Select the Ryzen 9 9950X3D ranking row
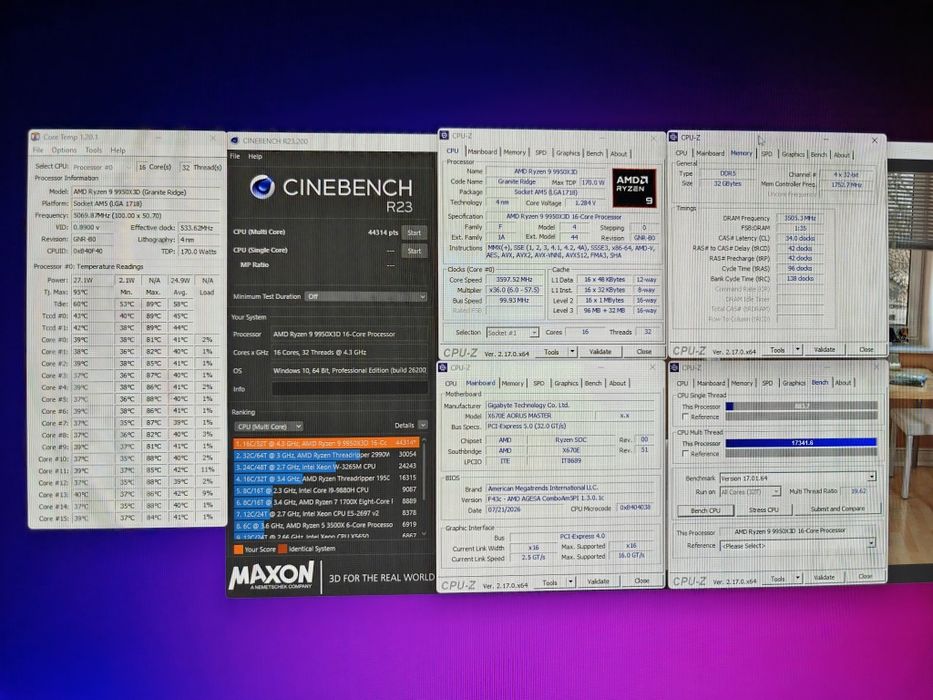933x700 pixels. (x=326, y=443)
